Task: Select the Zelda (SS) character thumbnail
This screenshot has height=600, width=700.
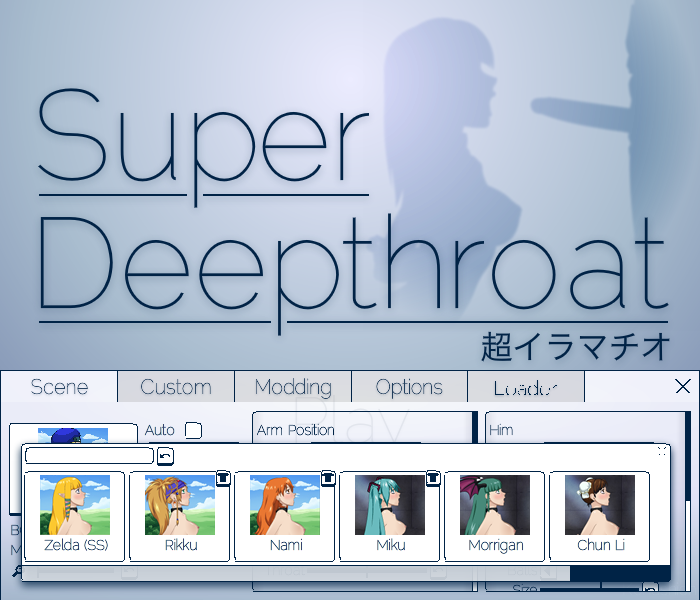Action: point(75,516)
